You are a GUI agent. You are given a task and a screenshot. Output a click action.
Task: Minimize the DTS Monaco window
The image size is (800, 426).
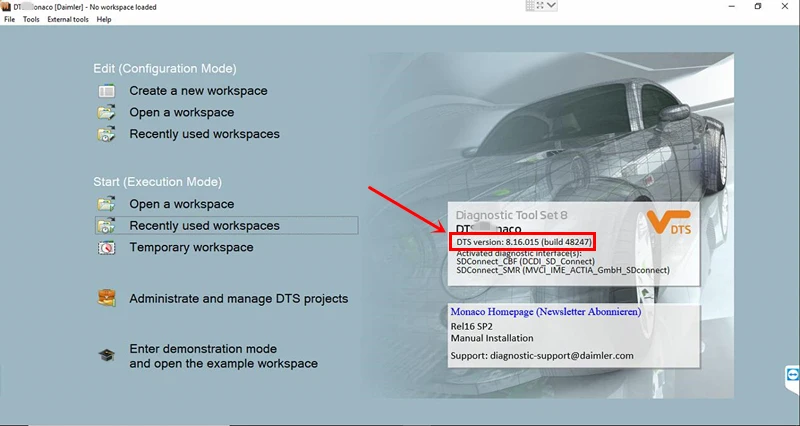tap(732, 7)
